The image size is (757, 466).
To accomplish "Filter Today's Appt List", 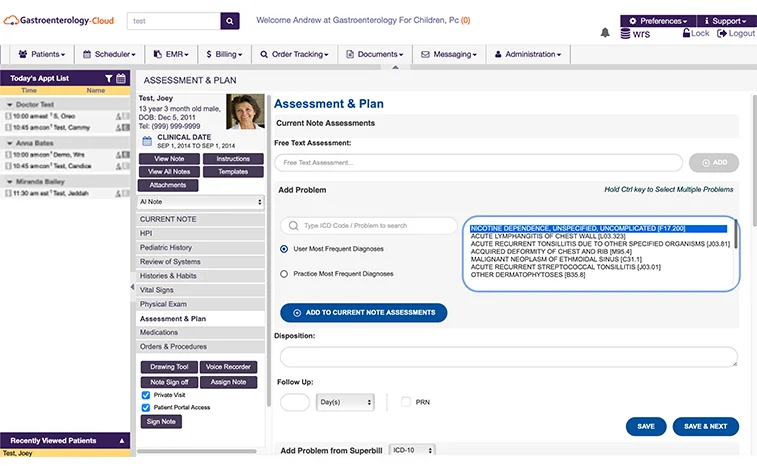I will 109,78.
